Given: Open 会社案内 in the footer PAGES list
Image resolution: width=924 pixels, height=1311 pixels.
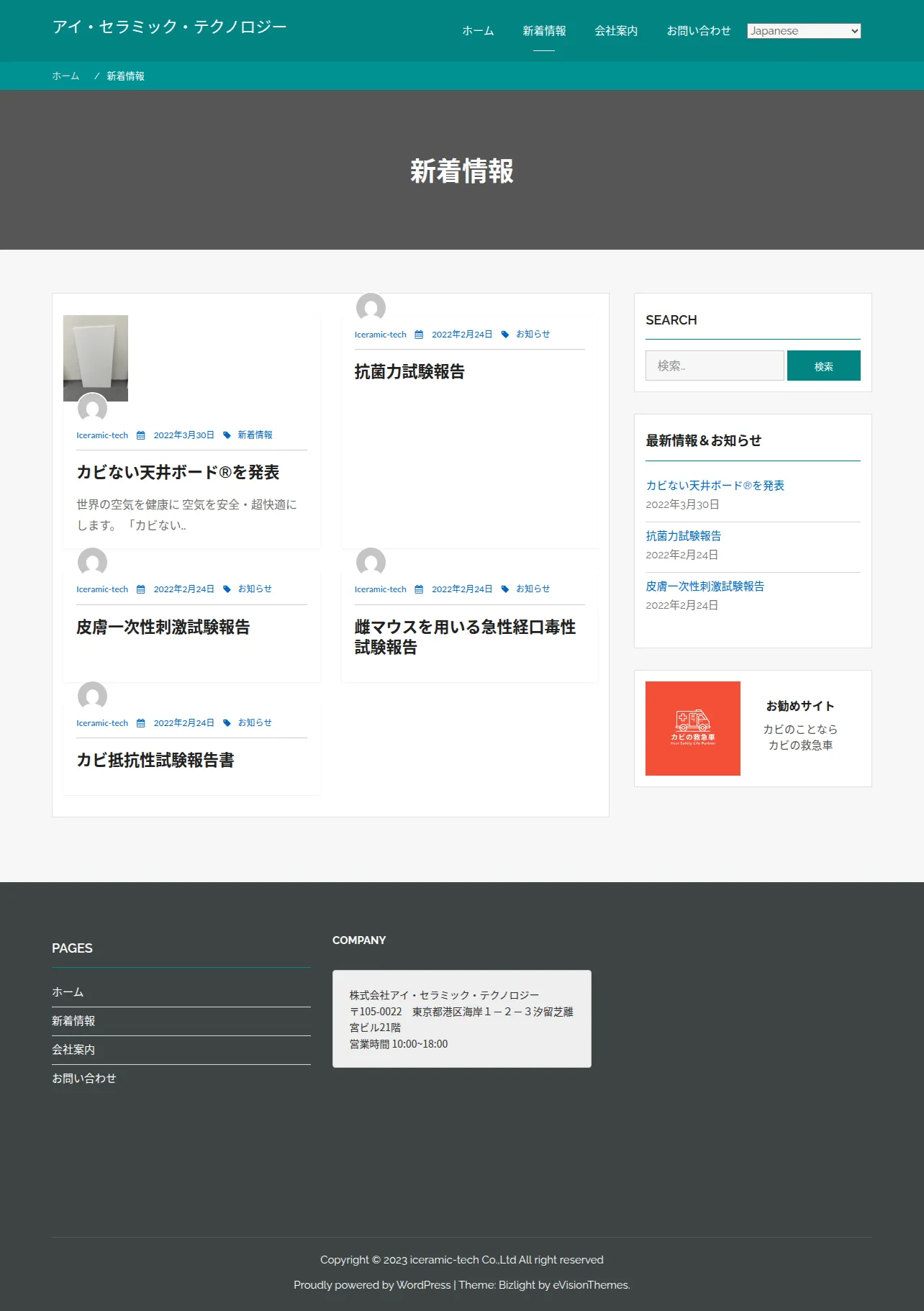Looking at the screenshot, I should click(73, 1050).
